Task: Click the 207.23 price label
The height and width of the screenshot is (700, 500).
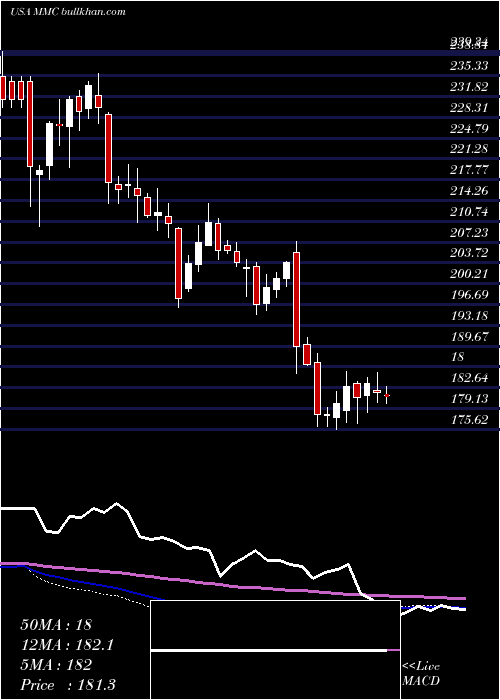Action: point(469,233)
